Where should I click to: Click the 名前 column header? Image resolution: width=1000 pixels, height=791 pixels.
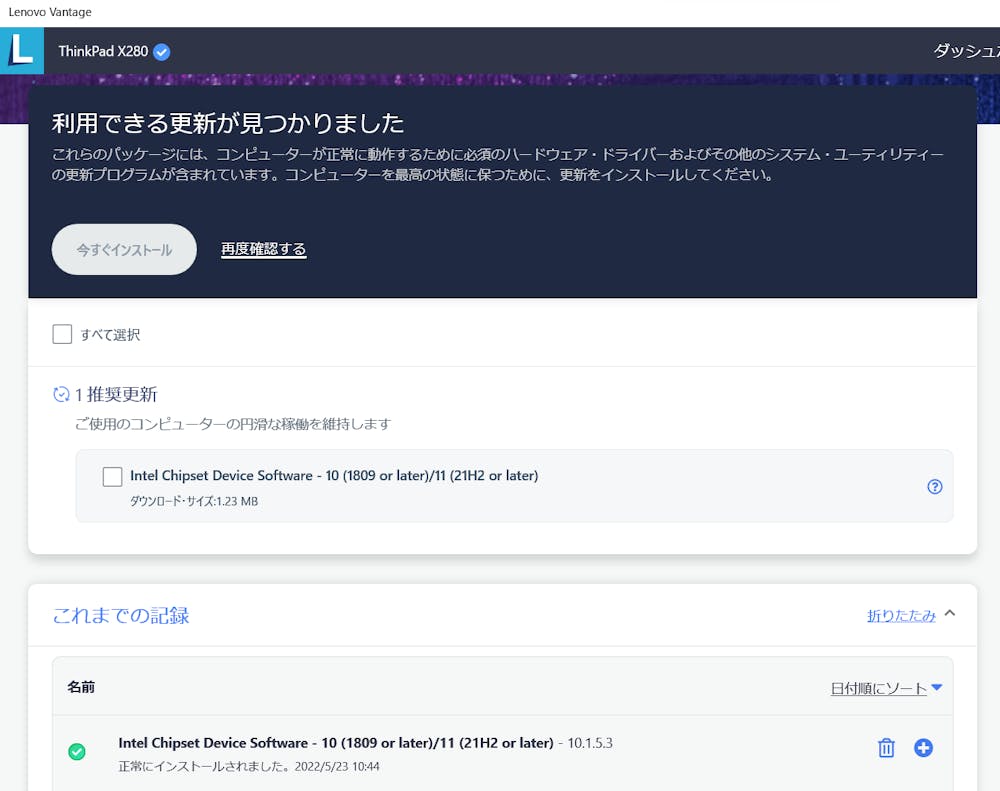point(81,687)
